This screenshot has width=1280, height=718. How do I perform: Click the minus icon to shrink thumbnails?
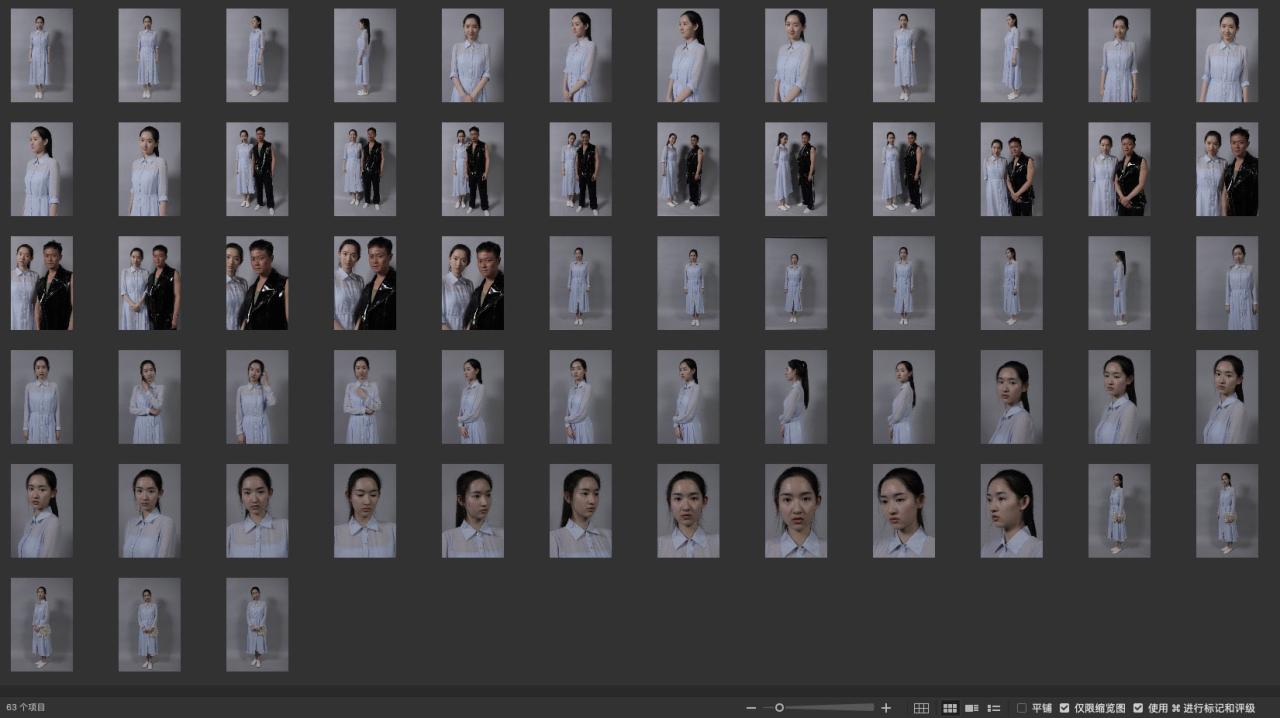coord(751,708)
